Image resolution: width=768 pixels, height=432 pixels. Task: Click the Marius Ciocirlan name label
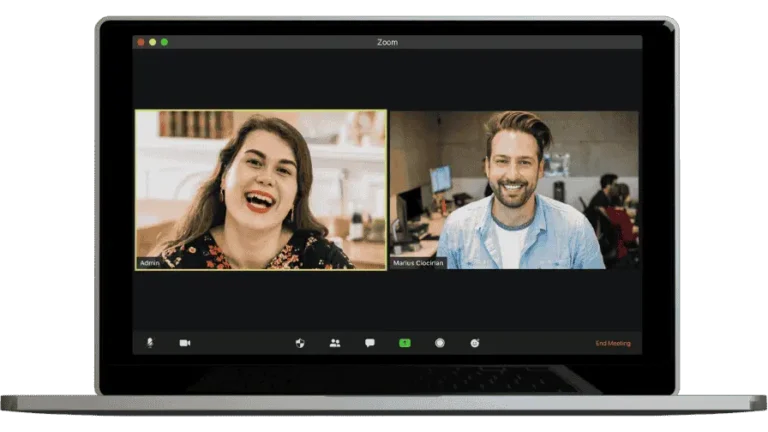pos(419,263)
